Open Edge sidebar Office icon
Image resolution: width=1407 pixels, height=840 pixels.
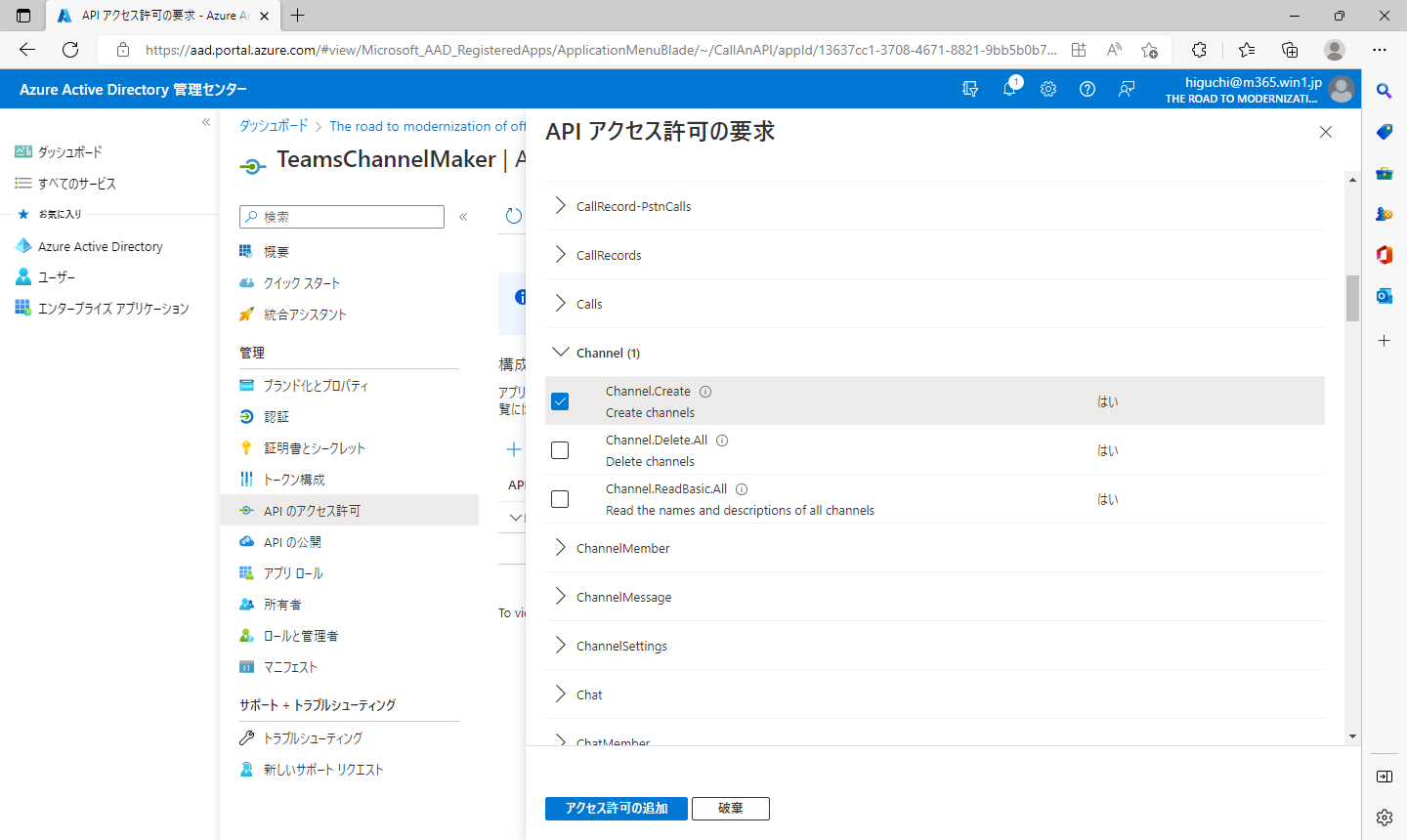(x=1385, y=255)
